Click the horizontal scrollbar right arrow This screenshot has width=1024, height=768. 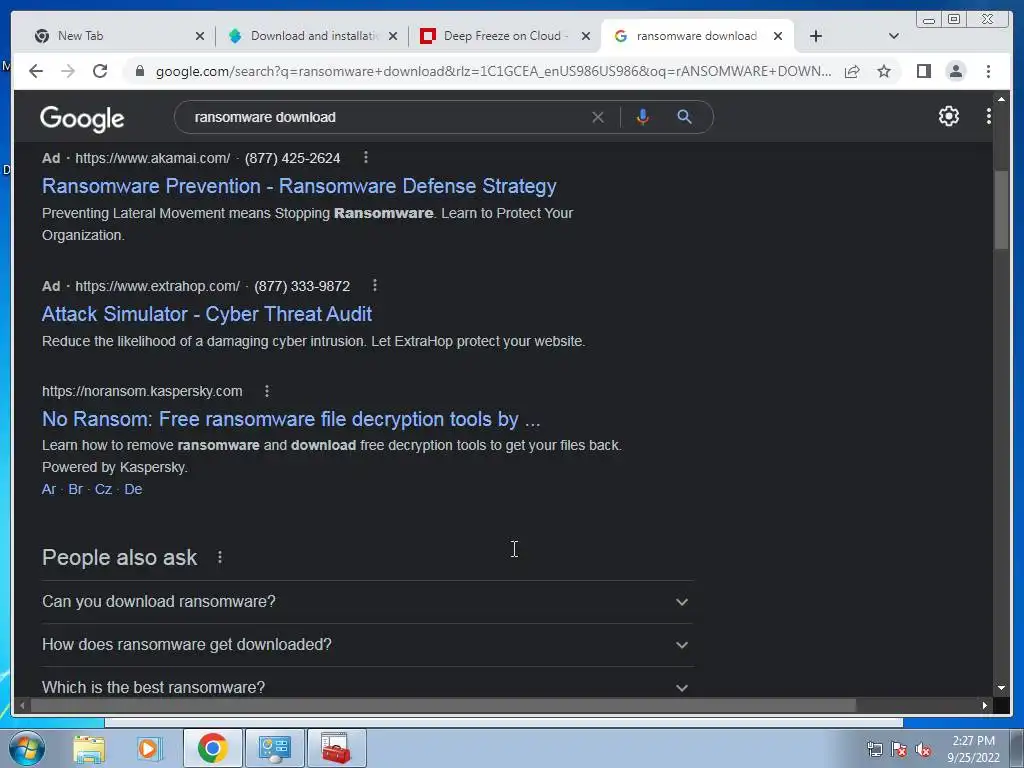985,705
